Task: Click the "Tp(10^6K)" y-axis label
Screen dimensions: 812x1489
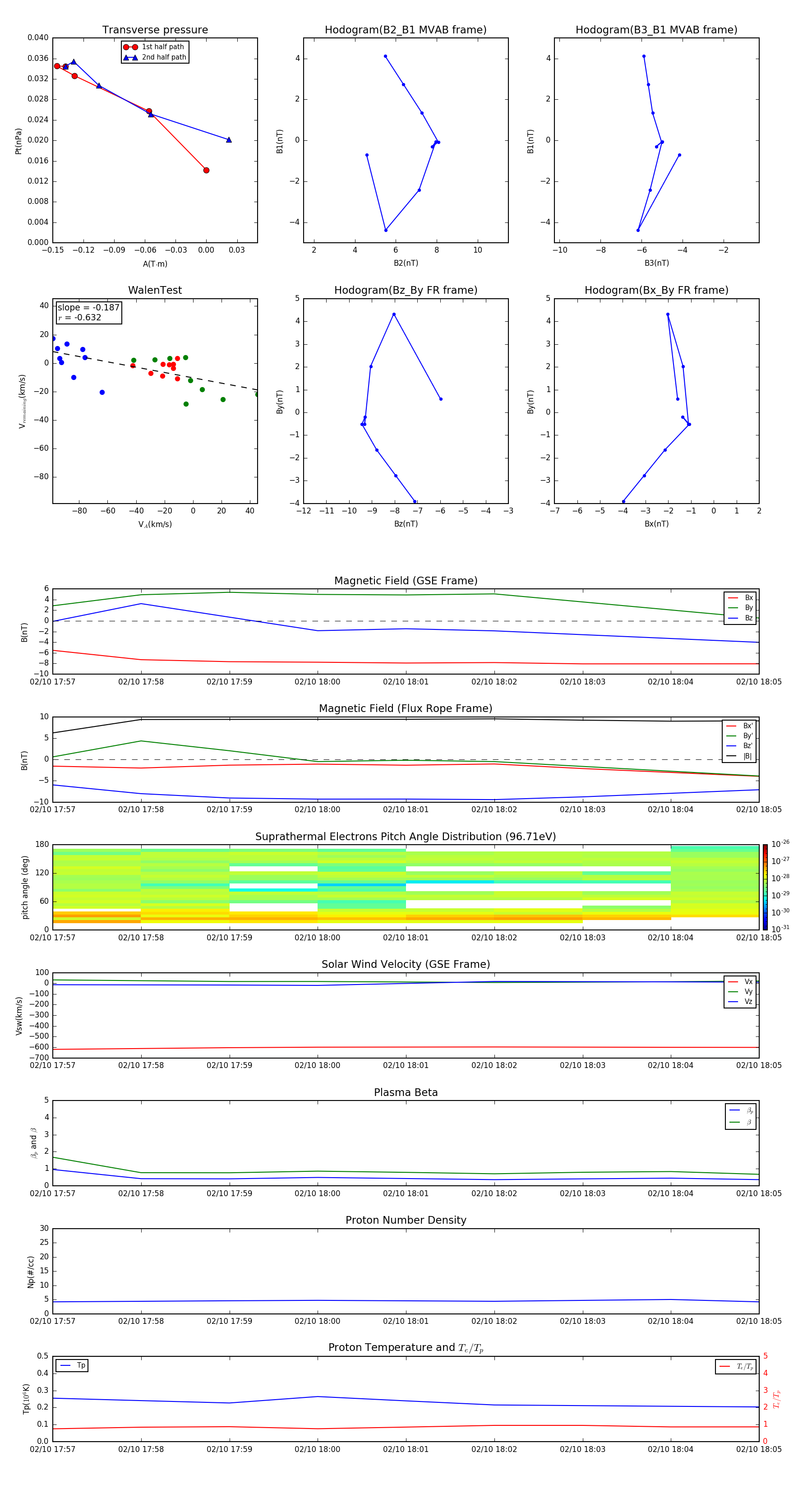Action: pyautogui.click(x=26, y=1399)
